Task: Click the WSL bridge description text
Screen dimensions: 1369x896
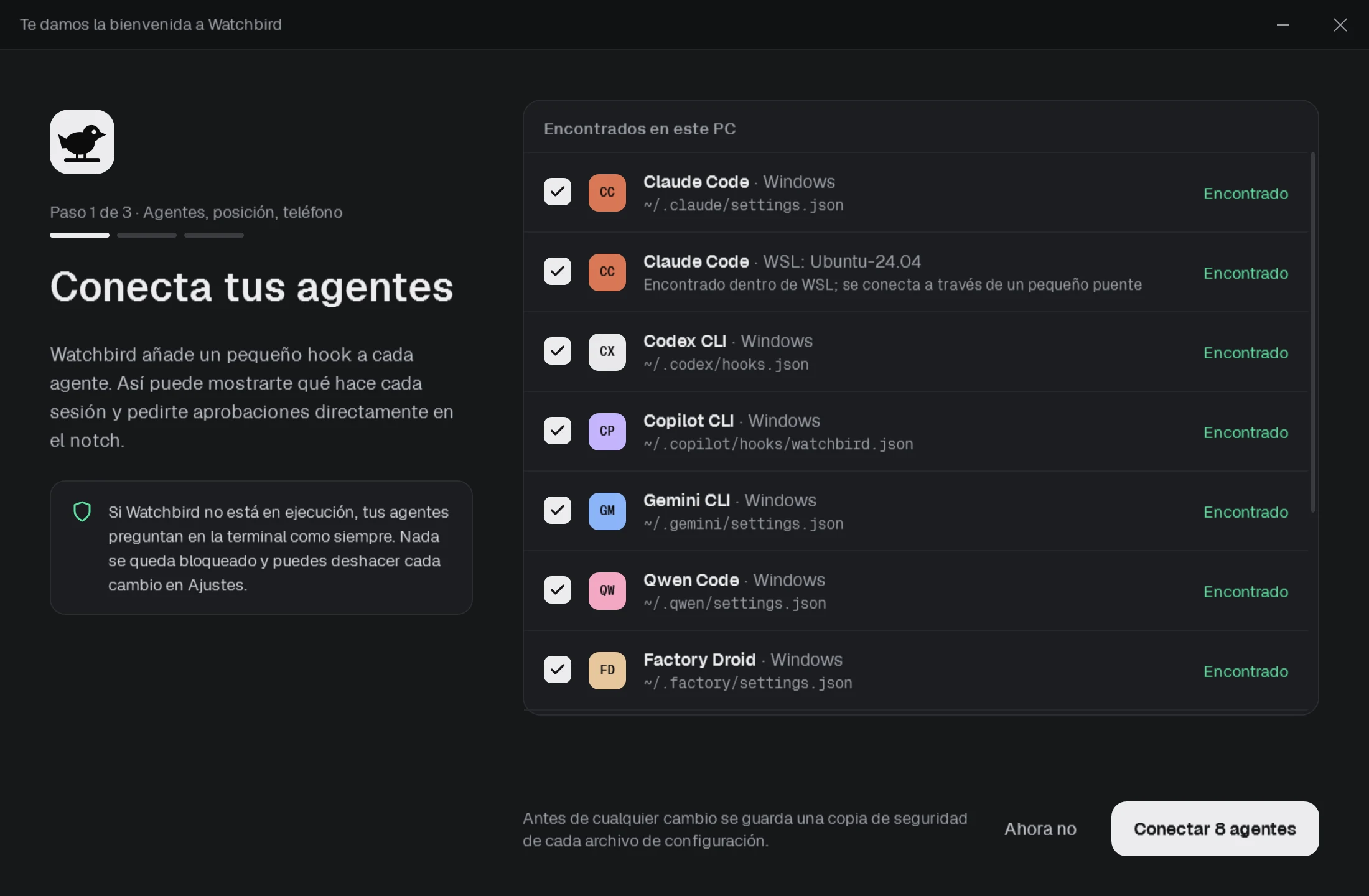Action: click(x=892, y=285)
